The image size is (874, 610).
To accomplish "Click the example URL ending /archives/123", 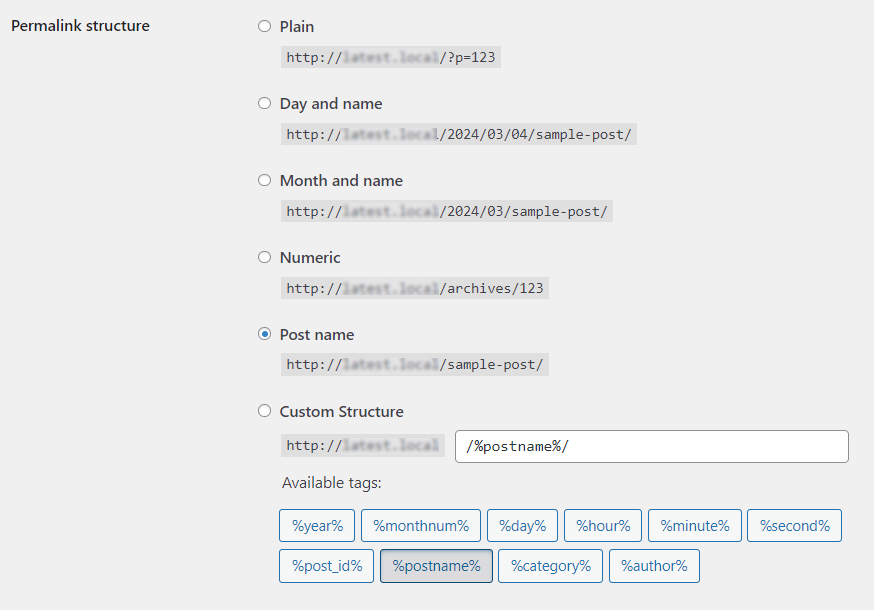I will 415,288.
